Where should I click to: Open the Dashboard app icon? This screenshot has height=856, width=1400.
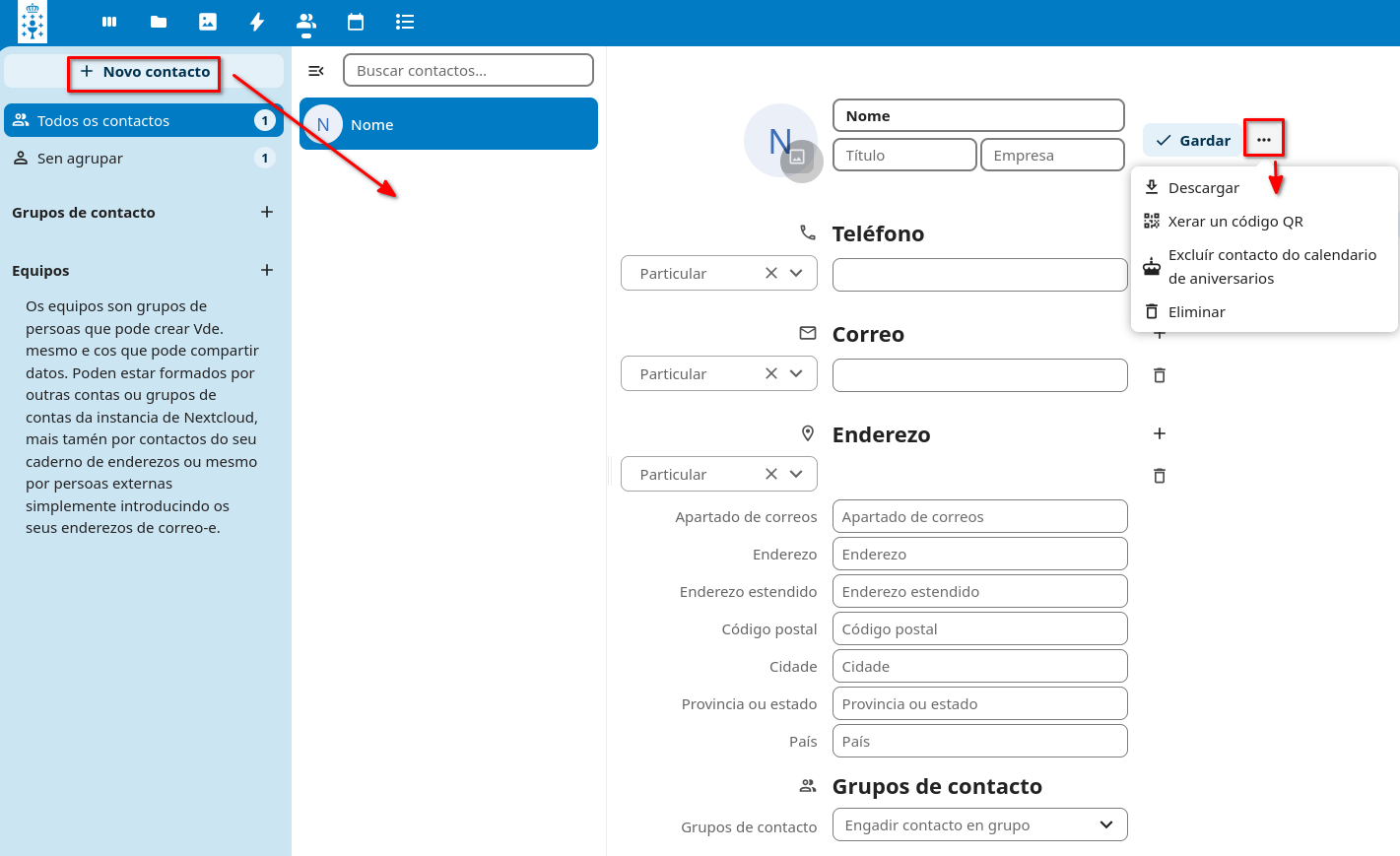108,22
